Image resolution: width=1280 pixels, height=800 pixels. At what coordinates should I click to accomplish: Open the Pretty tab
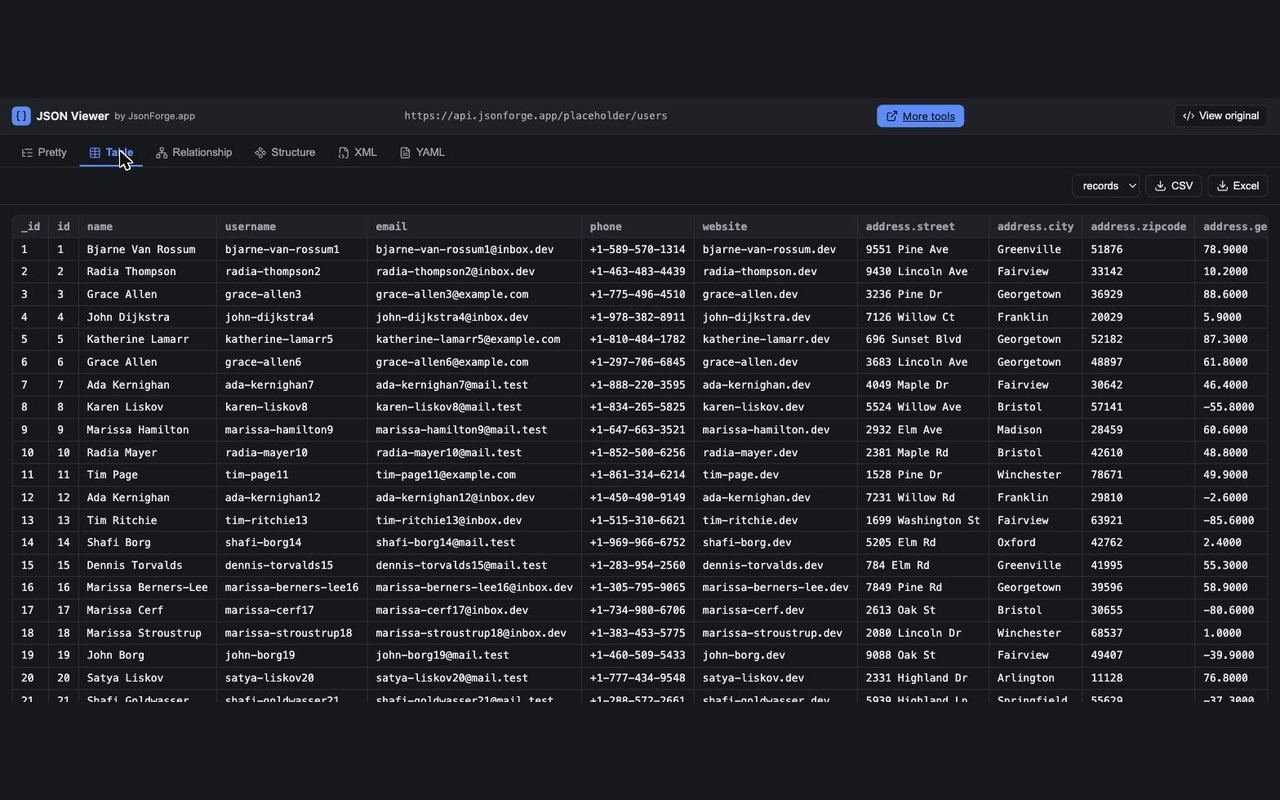coord(44,152)
